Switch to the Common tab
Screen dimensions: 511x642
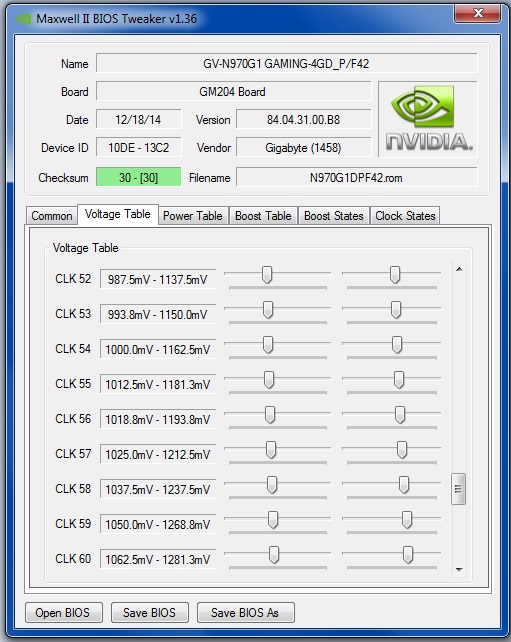[52, 216]
